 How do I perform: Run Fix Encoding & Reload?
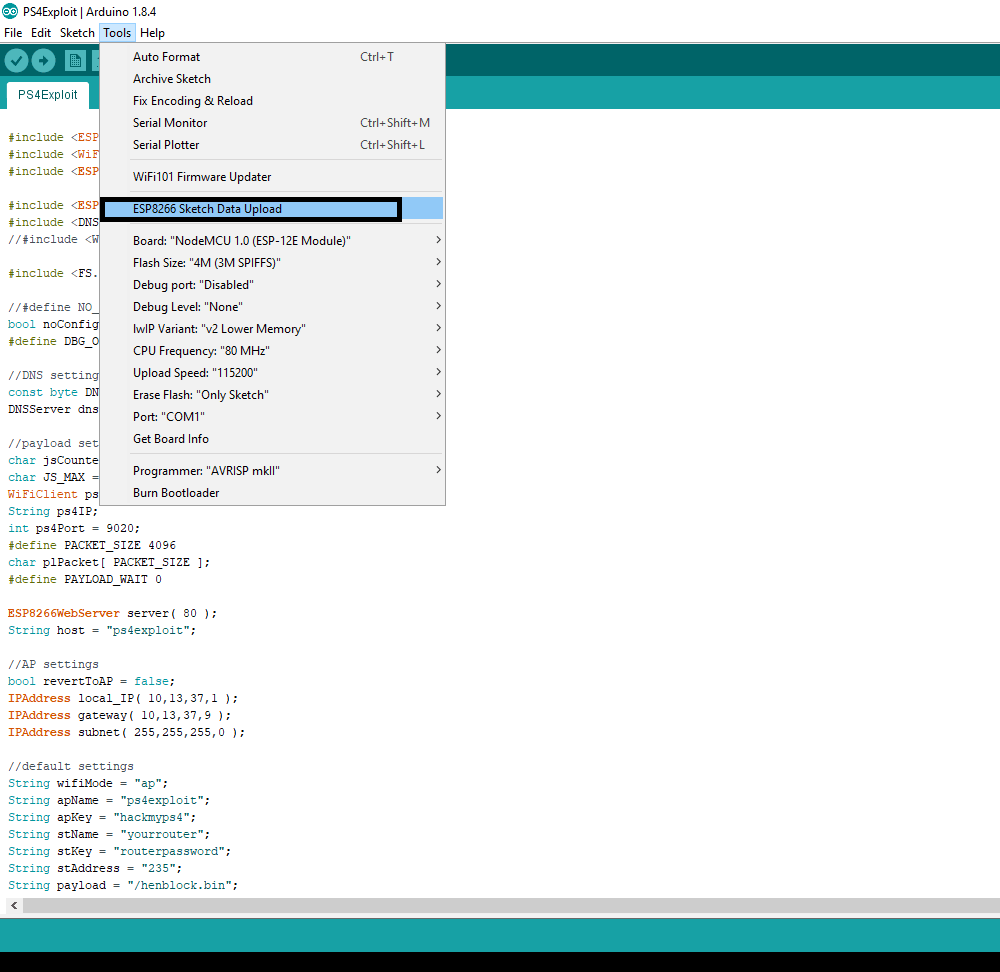(x=272, y=101)
